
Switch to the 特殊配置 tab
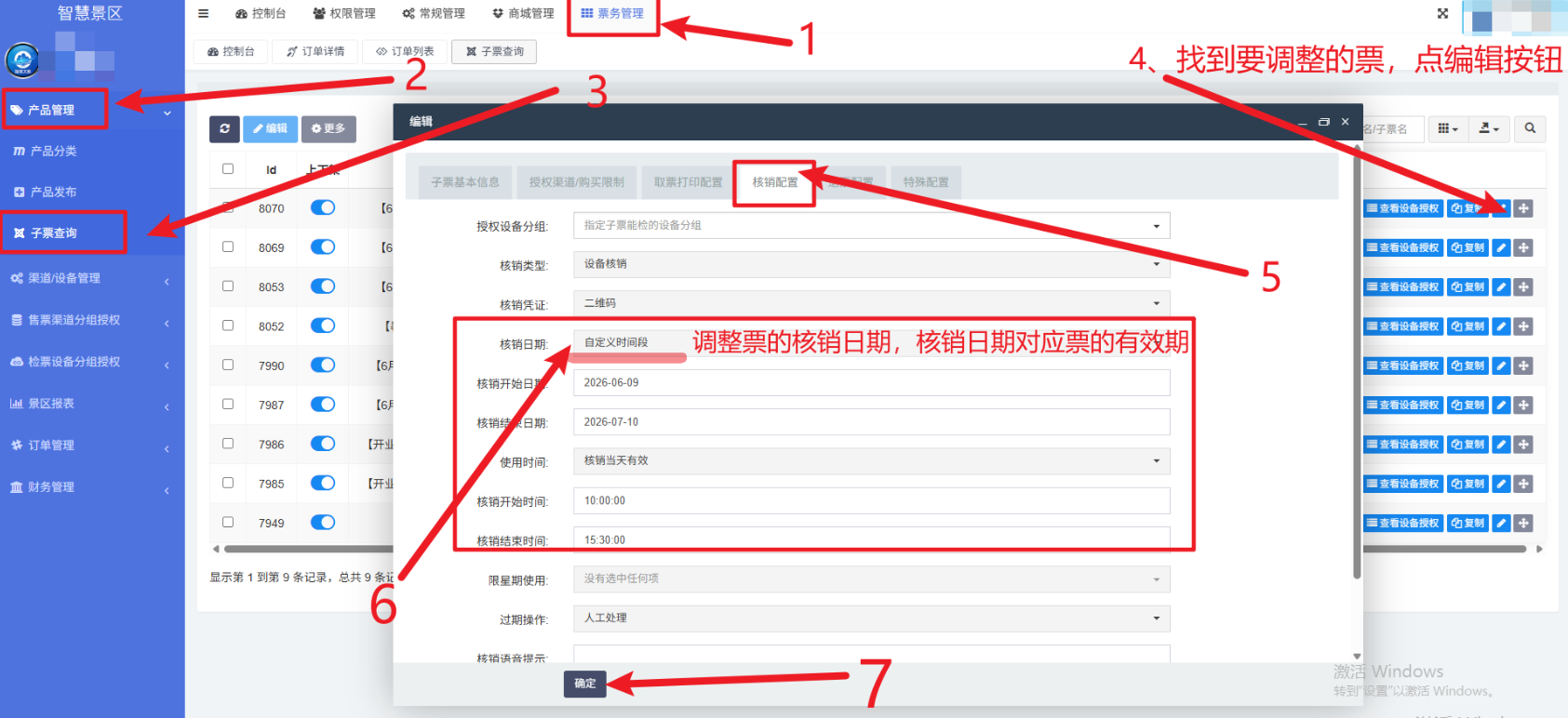pos(926,182)
